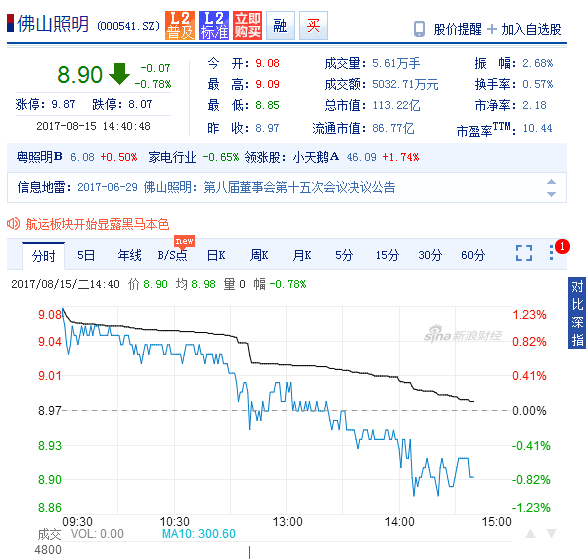Click the L2 标准 blue icon

[x=214, y=25]
